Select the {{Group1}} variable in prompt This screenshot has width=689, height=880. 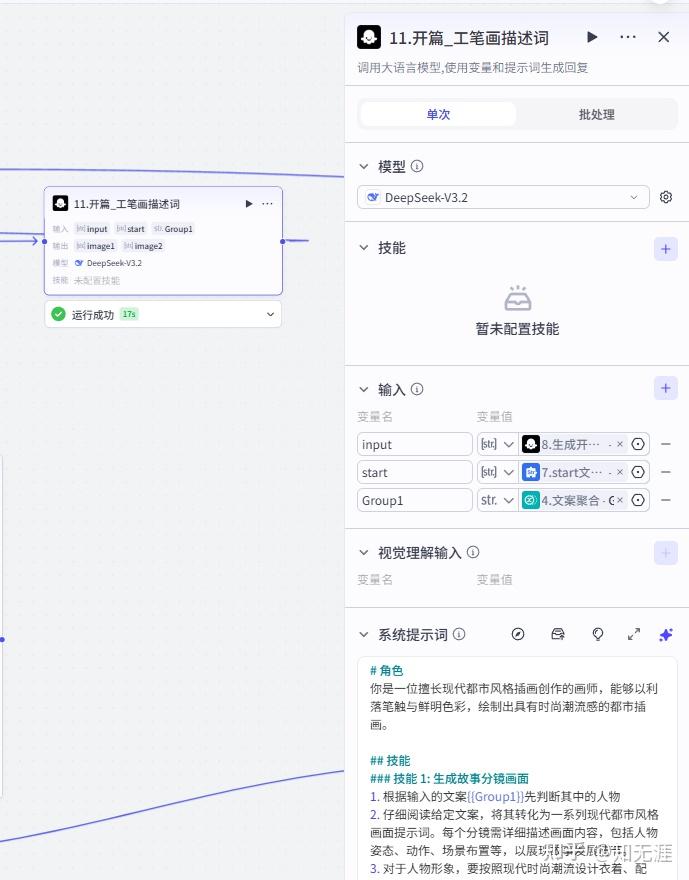click(495, 796)
